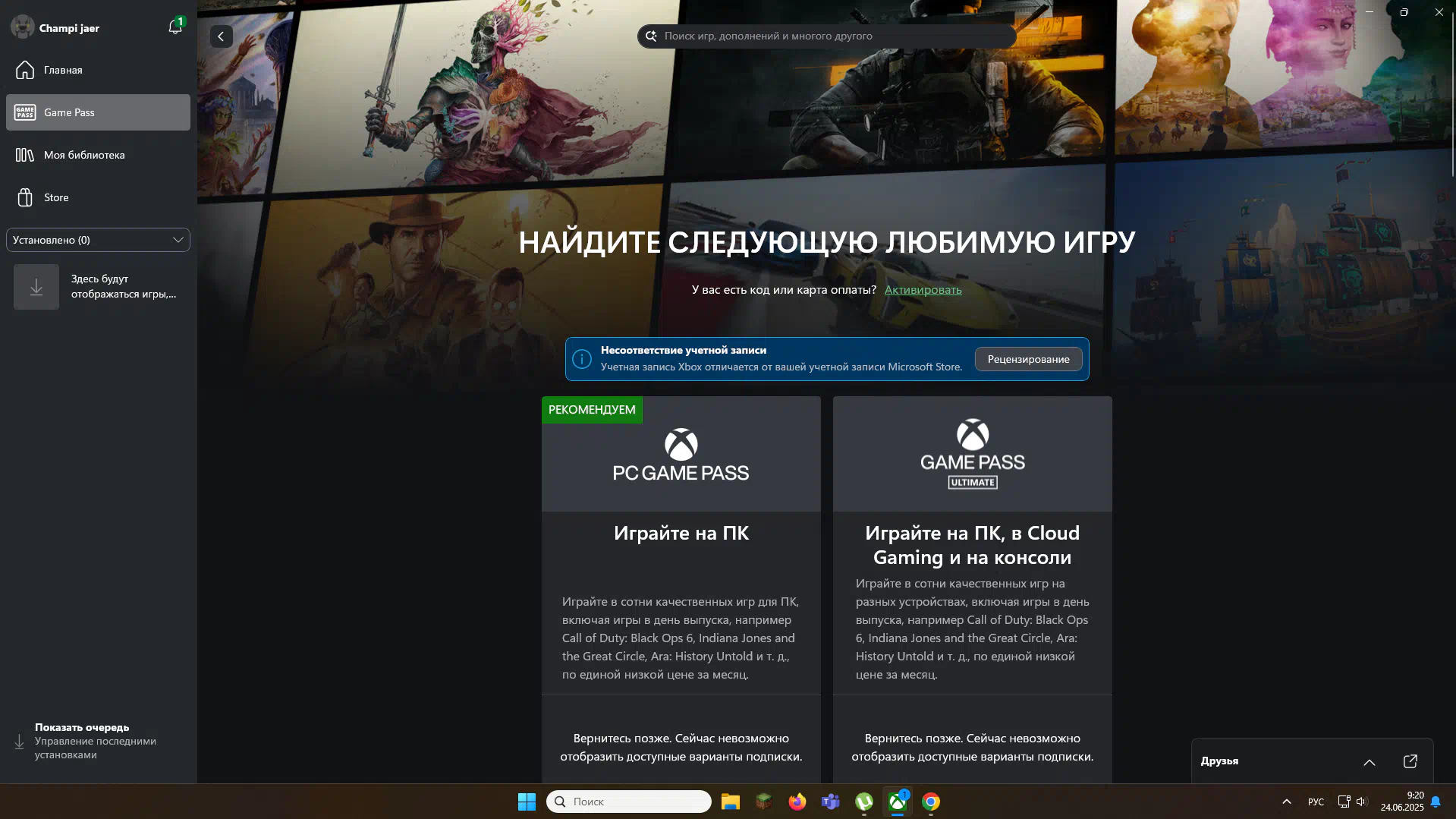This screenshot has width=1456, height=819.
Task: Select the PC Game Pass logo card
Action: pos(681,454)
